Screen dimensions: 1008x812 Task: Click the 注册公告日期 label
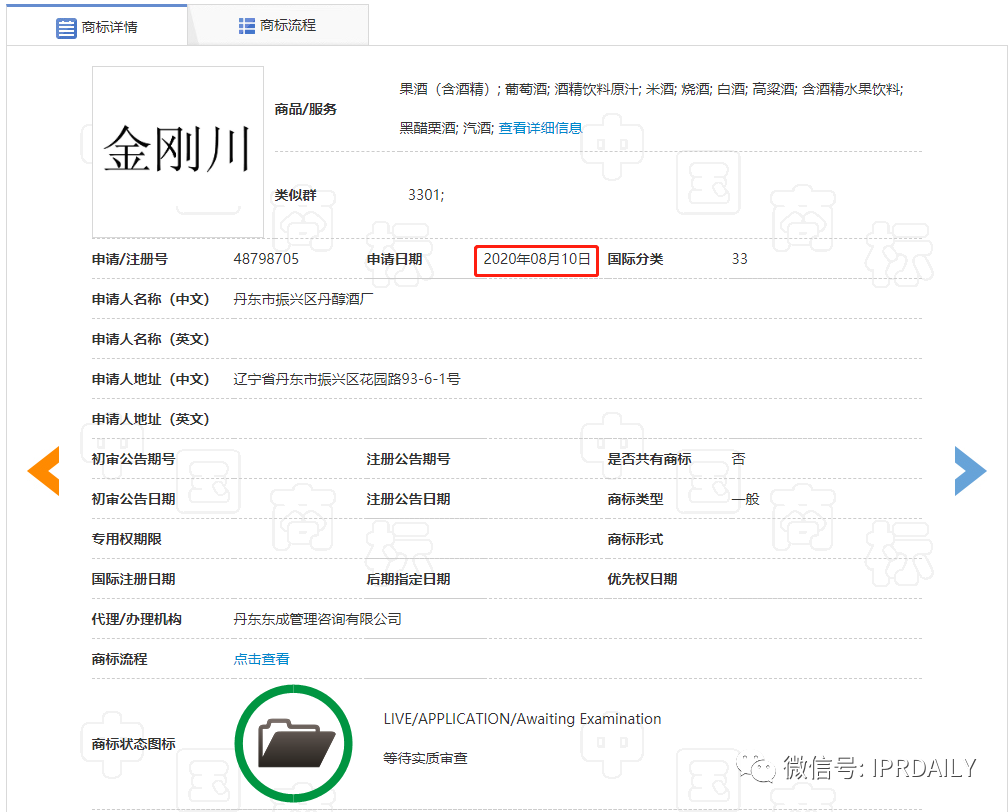coord(408,499)
